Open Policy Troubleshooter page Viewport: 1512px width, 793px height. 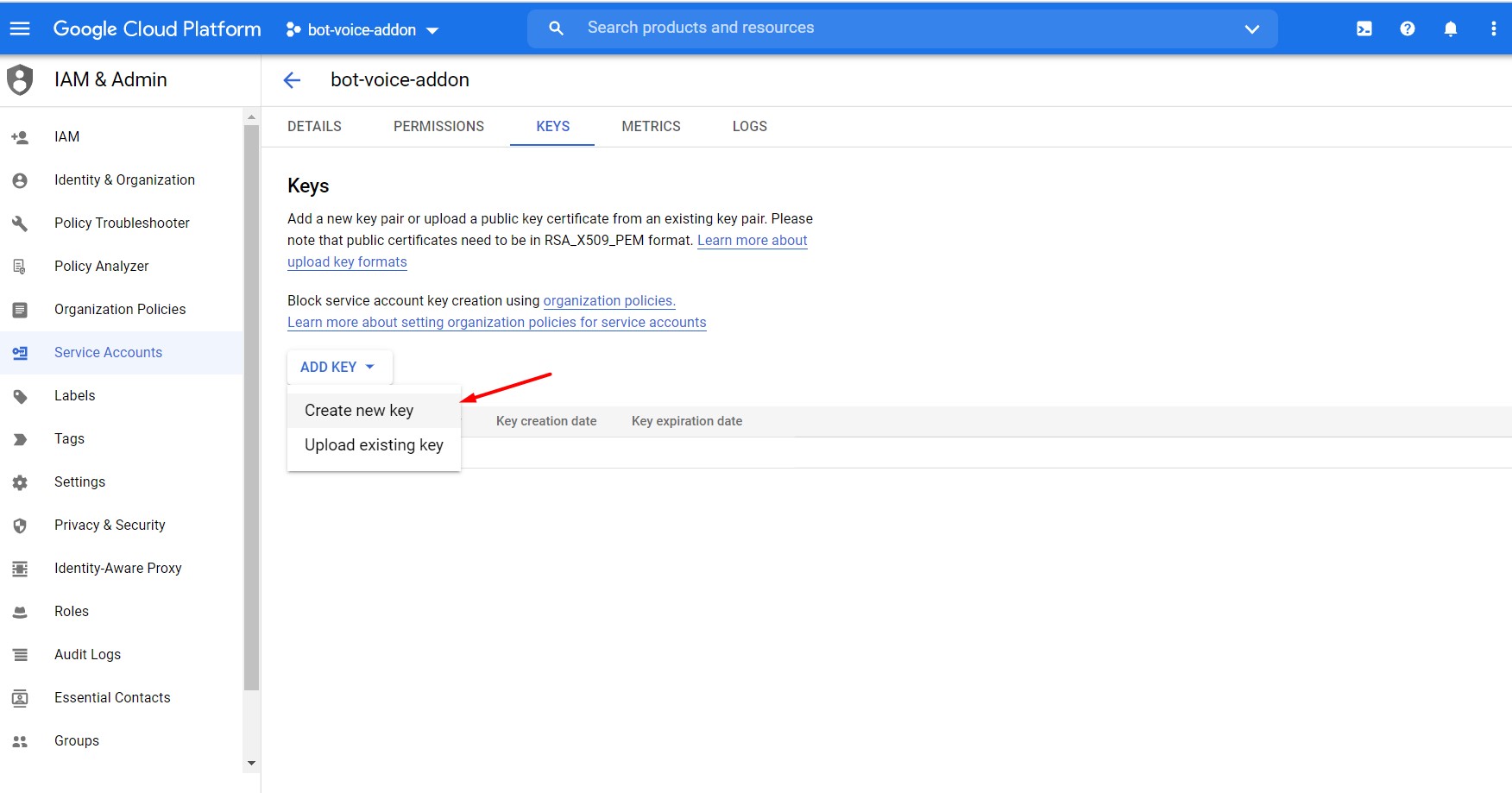tap(122, 223)
